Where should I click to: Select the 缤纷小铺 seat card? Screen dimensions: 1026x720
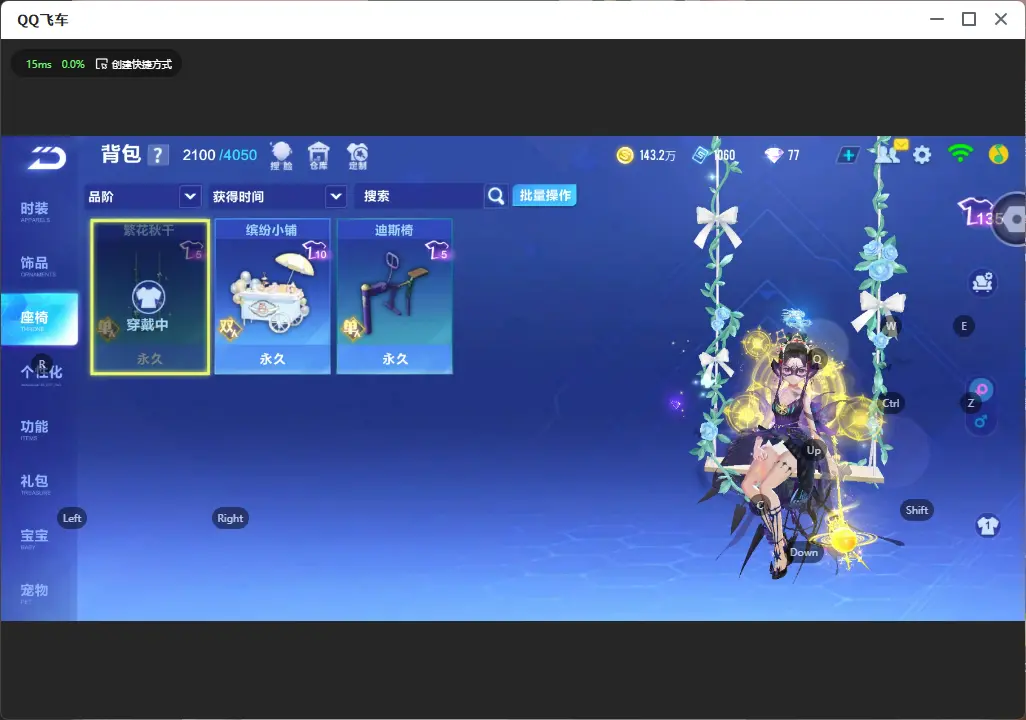(272, 297)
